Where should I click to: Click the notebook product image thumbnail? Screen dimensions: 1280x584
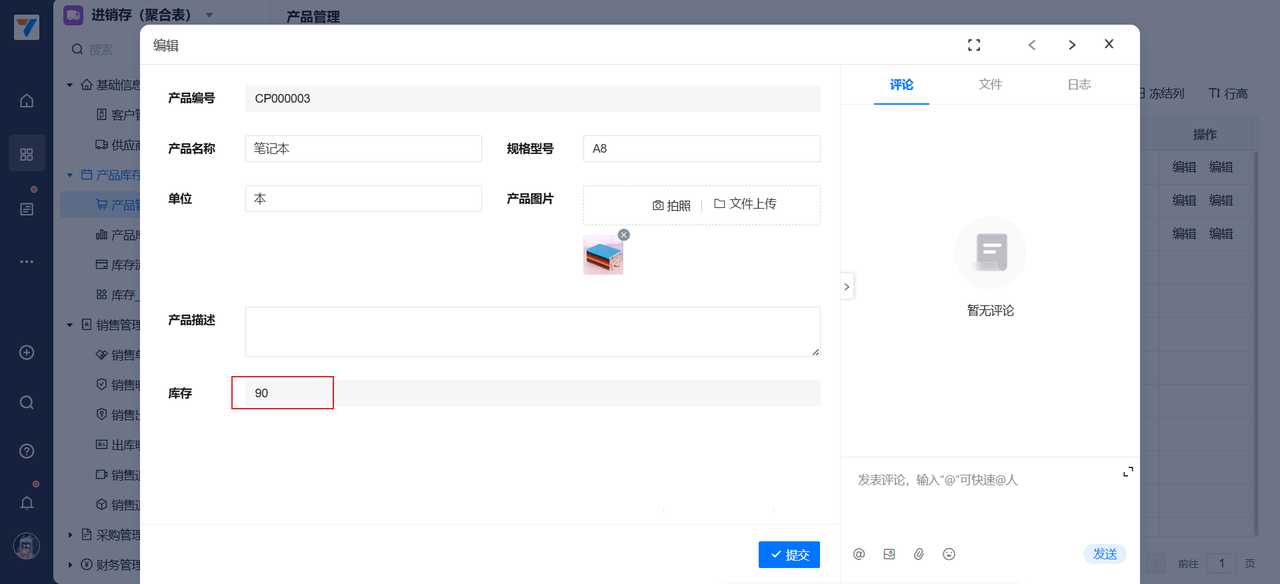pyautogui.click(x=603, y=256)
